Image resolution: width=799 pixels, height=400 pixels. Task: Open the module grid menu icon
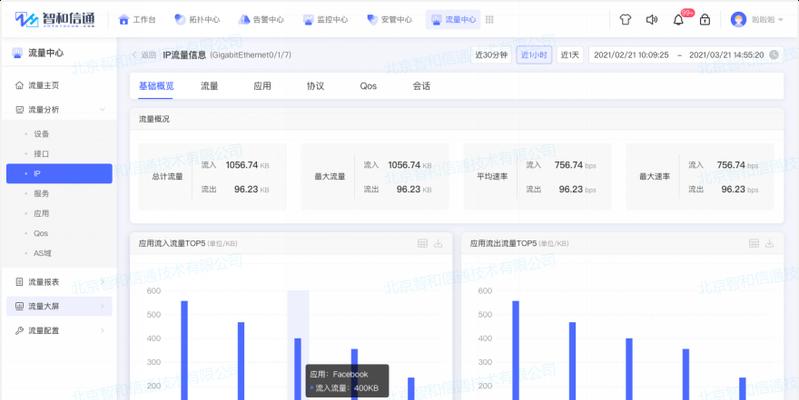[490, 19]
